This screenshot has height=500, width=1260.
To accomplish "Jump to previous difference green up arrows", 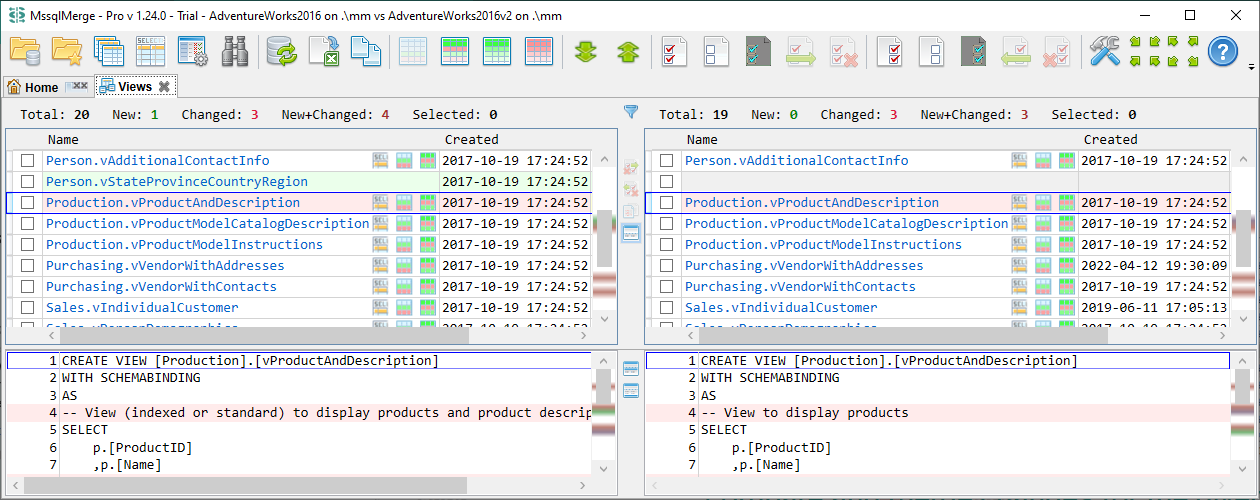I will 627,51.
